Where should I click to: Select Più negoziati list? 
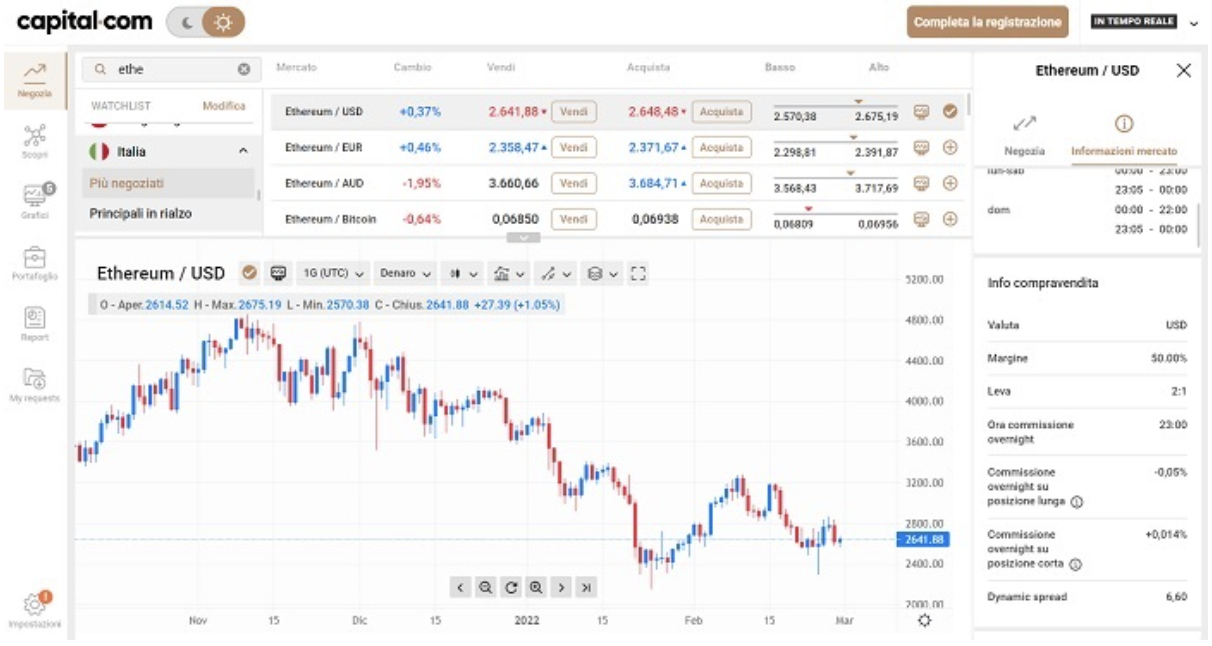(x=168, y=184)
